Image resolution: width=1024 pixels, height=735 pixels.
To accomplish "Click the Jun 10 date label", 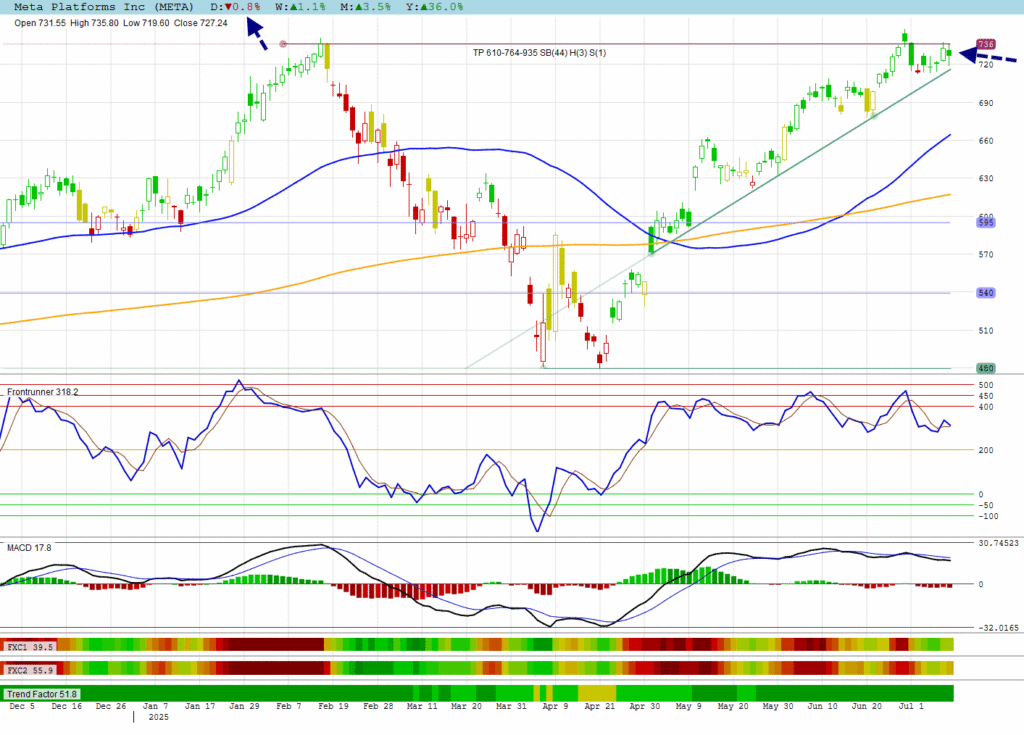I will pos(822,706).
